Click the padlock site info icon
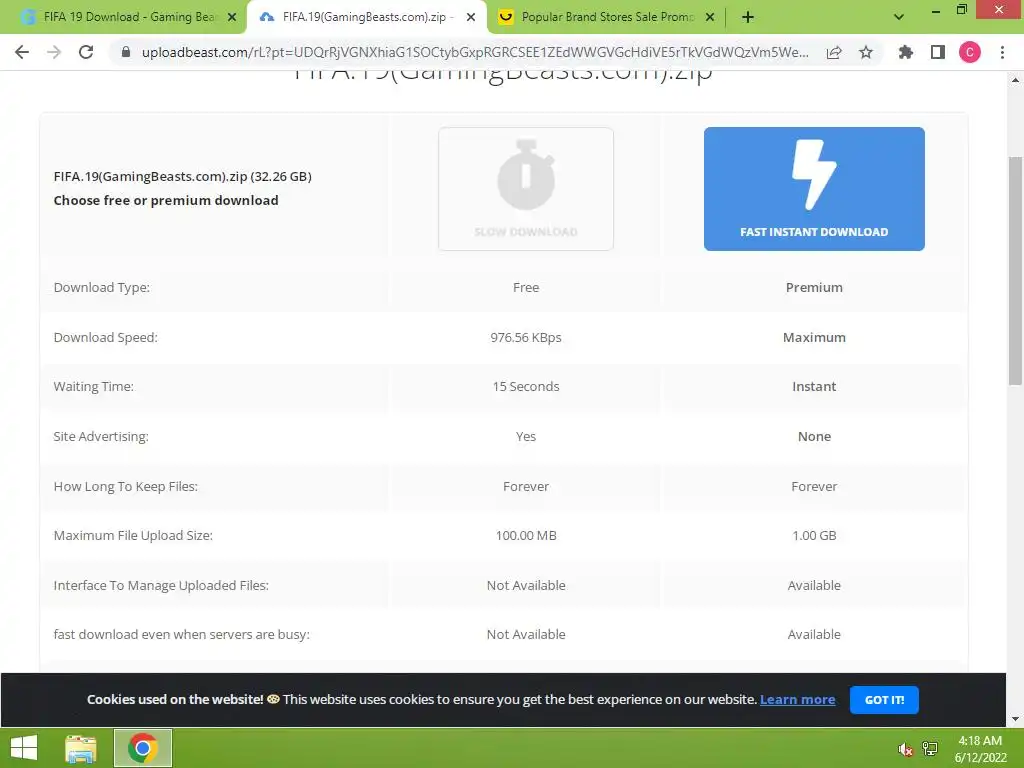Image resolution: width=1024 pixels, height=768 pixels. click(126, 52)
